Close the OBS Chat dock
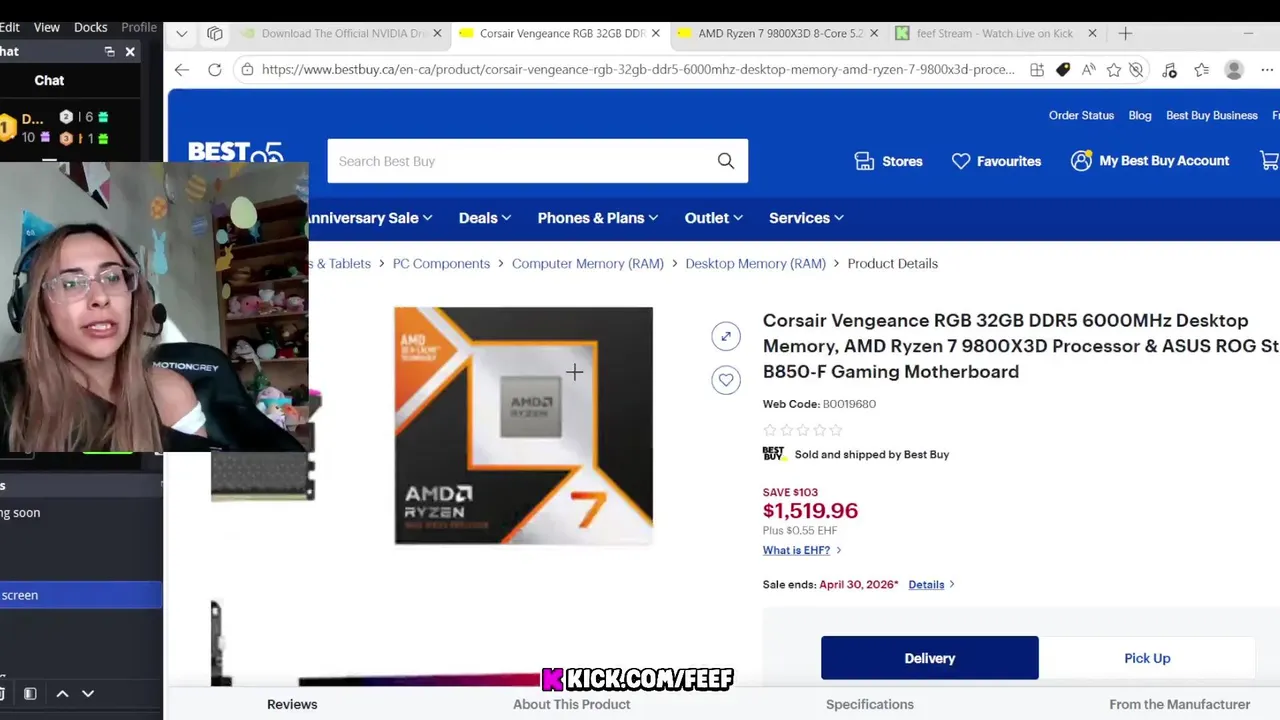The height and width of the screenshot is (720, 1280). click(130, 52)
